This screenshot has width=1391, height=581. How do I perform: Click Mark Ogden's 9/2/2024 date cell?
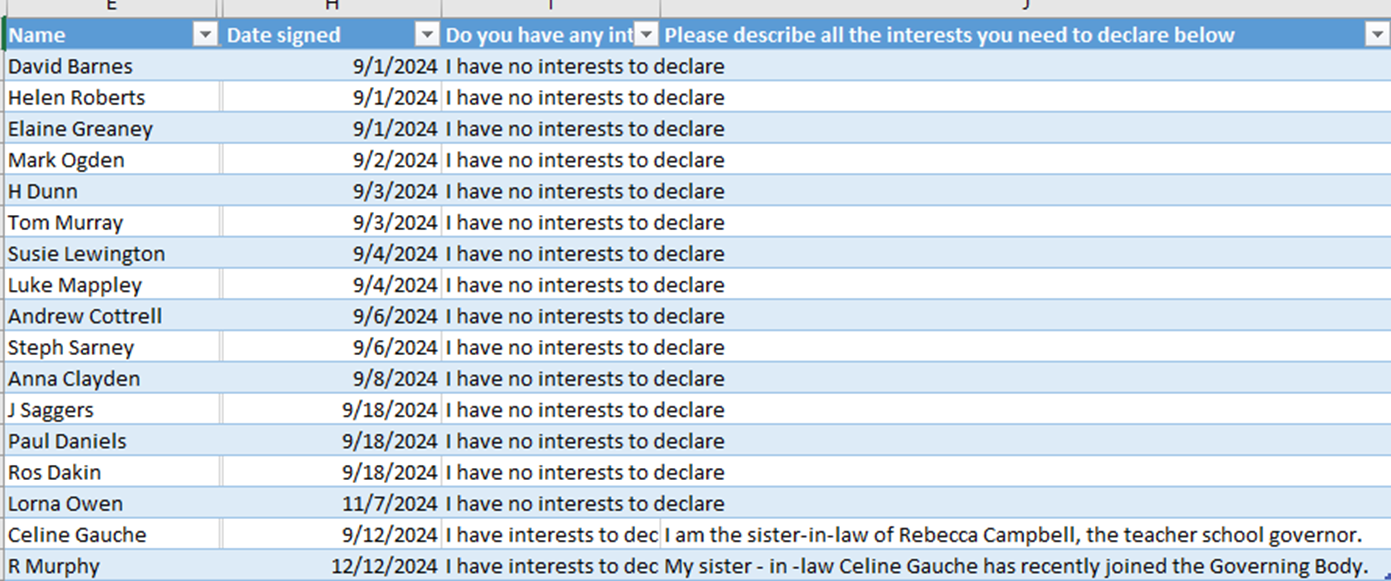click(331, 160)
